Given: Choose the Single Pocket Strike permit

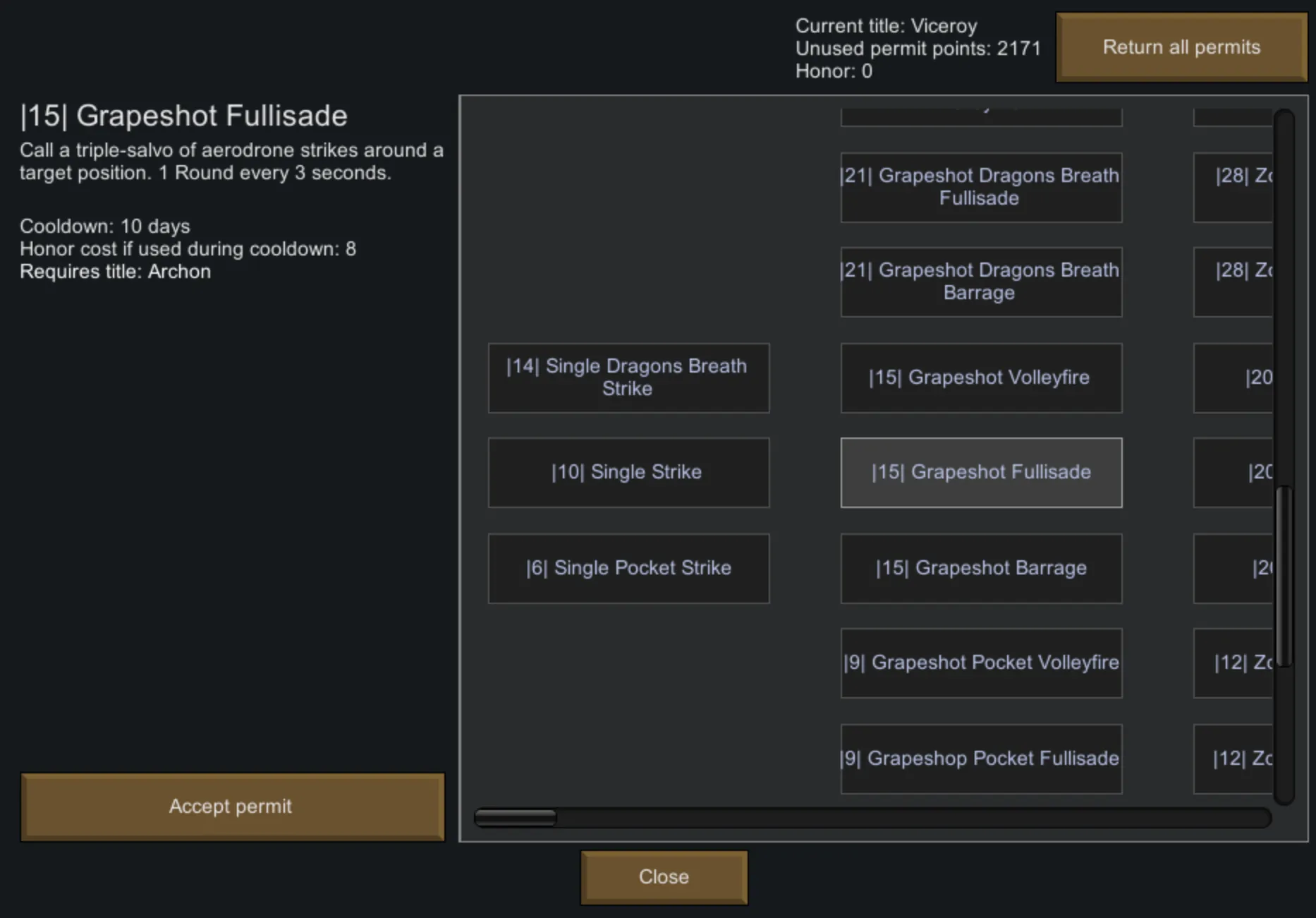Looking at the screenshot, I should pyautogui.click(x=628, y=568).
